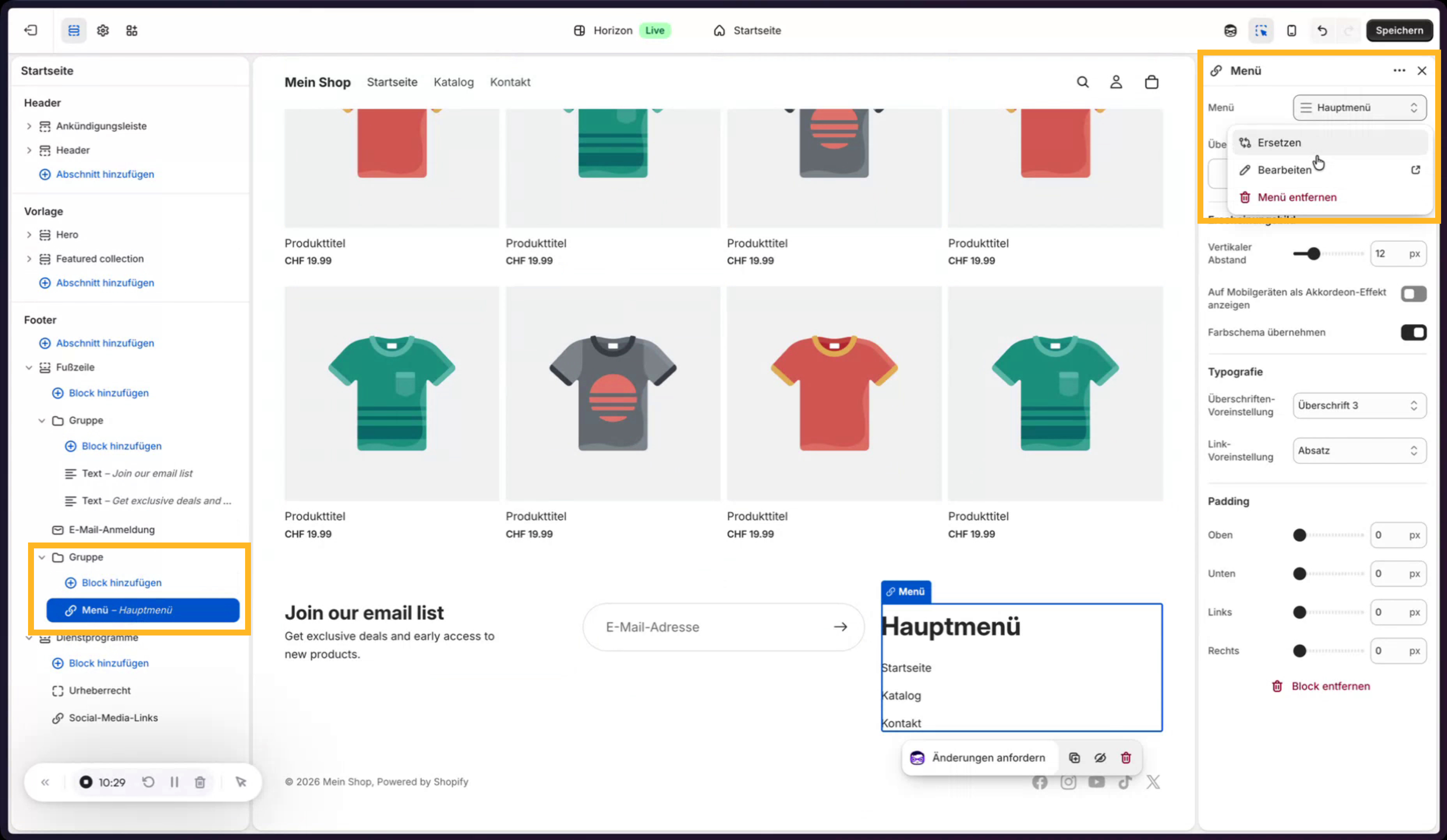The image size is (1447, 840).
Task: Click the hide block eye icon in the floating toolbar
Action: pos(1100,758)
